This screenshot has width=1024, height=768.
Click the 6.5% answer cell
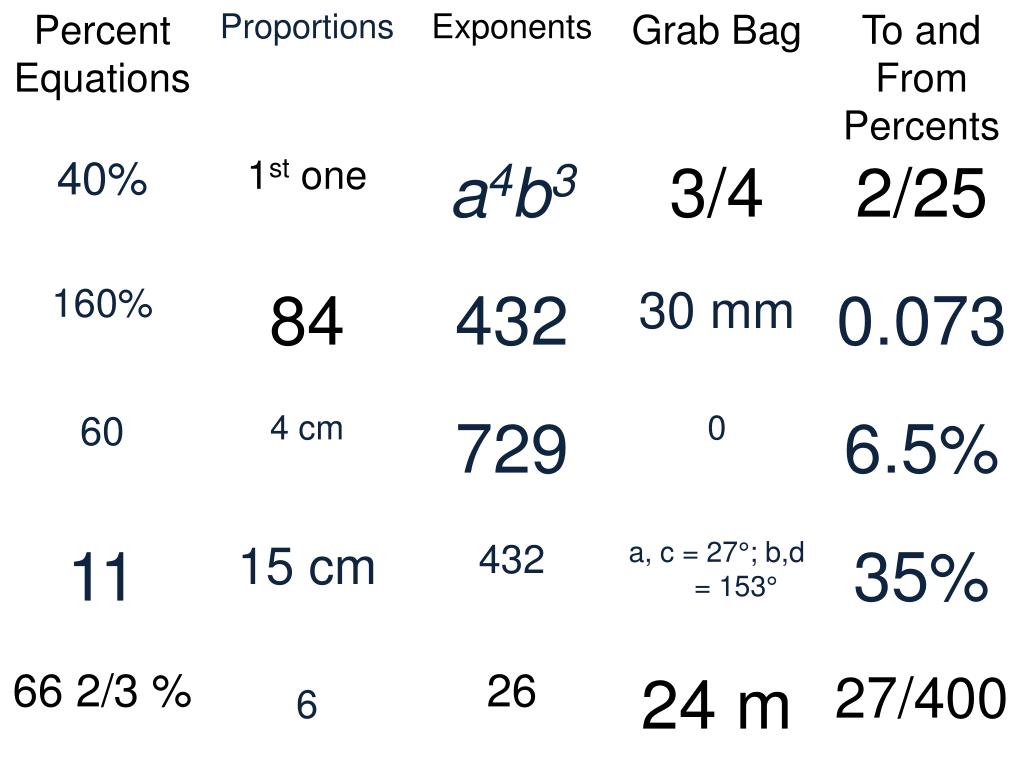click(x=921, y=449)
